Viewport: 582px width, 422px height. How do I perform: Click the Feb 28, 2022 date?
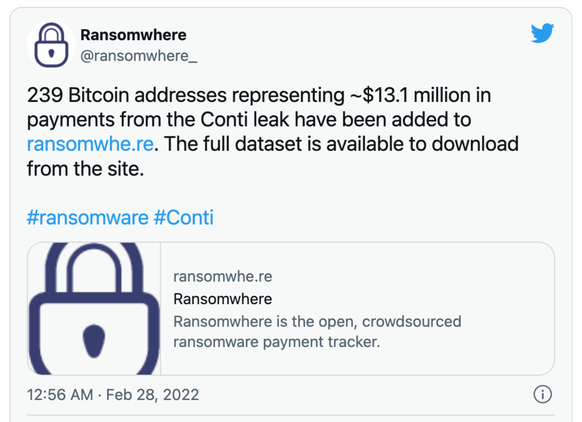click(153, 395)
